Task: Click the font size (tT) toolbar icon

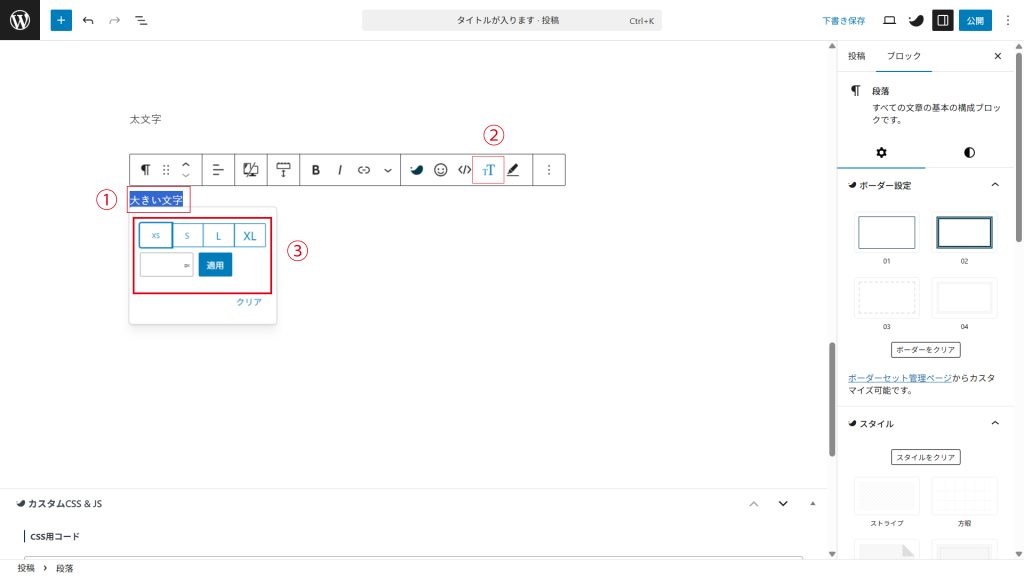Action: (x=488, y=170)
